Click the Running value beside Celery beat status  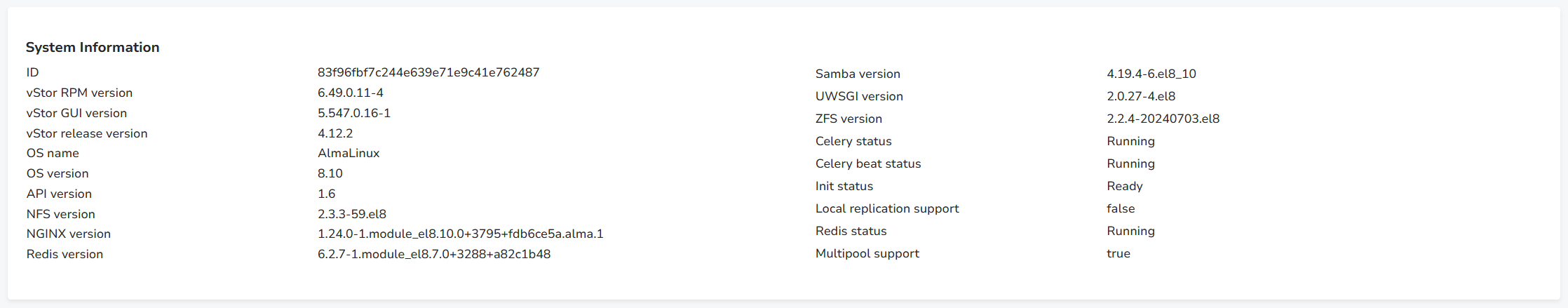(x=1130, y=163)
